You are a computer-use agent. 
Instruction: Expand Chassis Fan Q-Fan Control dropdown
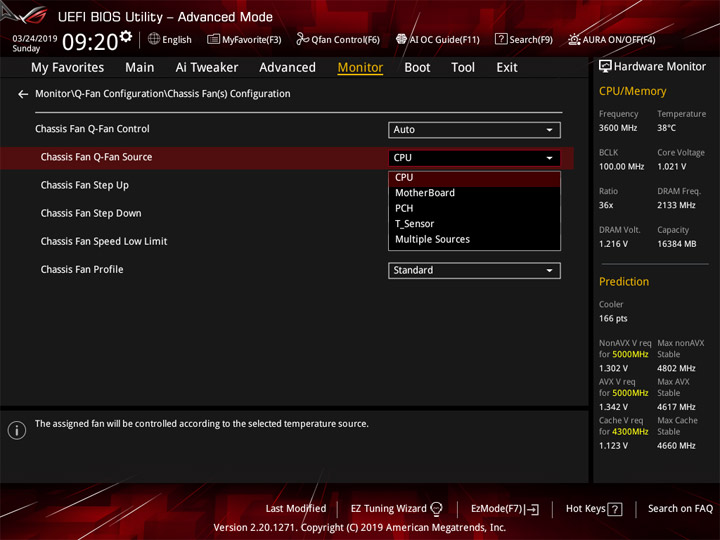tap(474, 130)
